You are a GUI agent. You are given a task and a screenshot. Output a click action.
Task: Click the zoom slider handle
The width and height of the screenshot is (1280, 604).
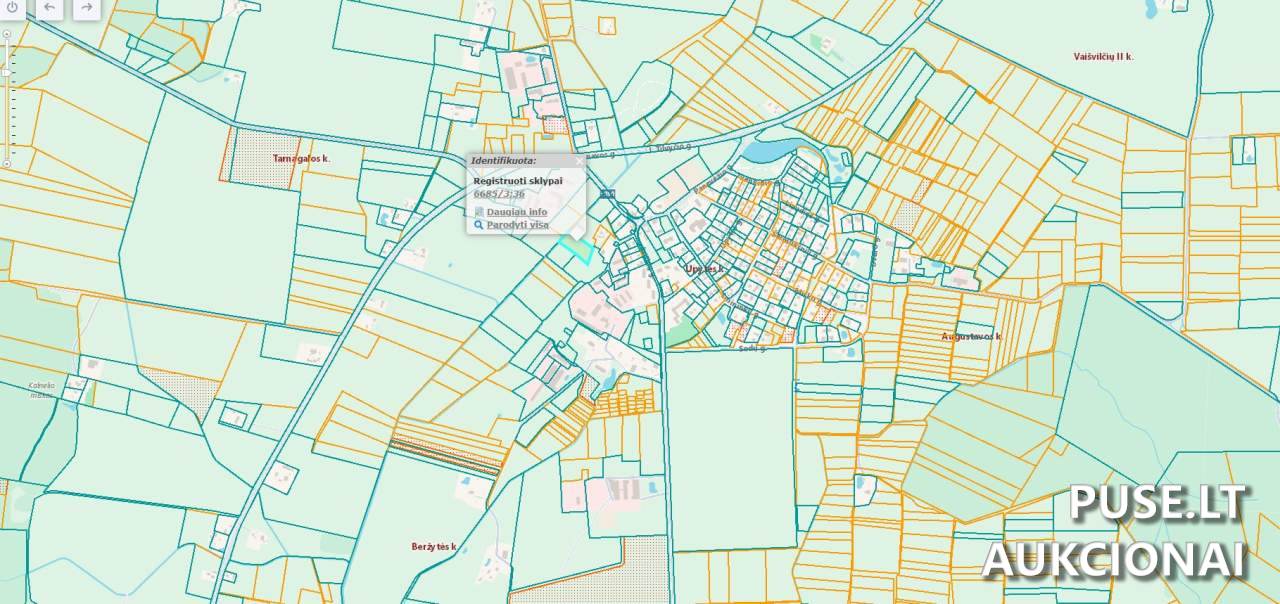click(7, 72)
